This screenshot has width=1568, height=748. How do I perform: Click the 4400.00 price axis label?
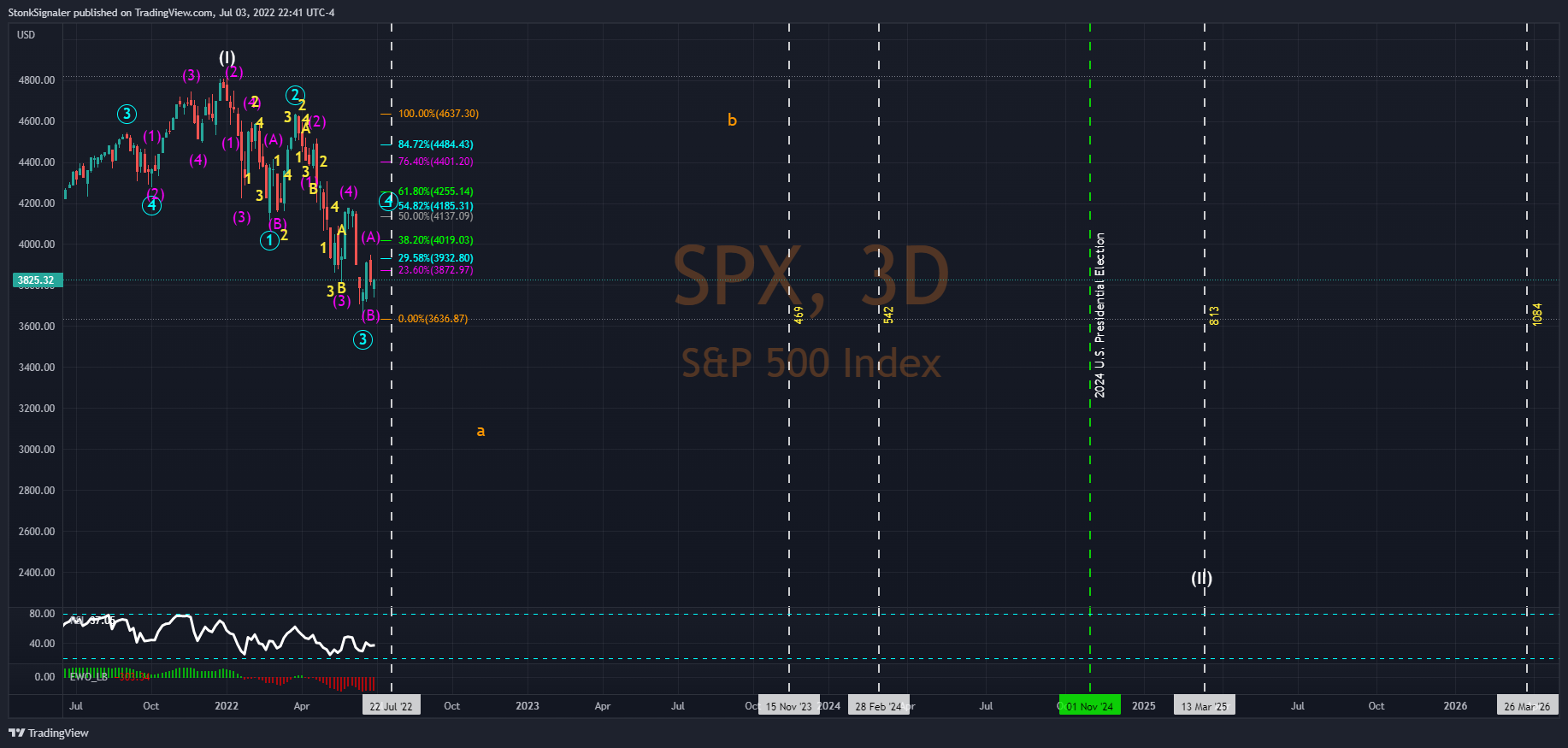coord(37,162)
